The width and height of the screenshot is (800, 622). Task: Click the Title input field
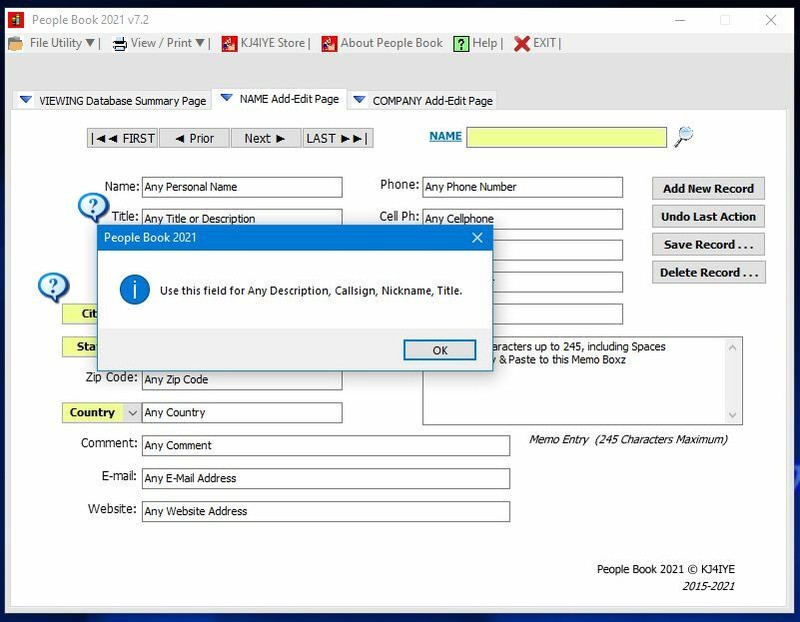click(242, 217)
